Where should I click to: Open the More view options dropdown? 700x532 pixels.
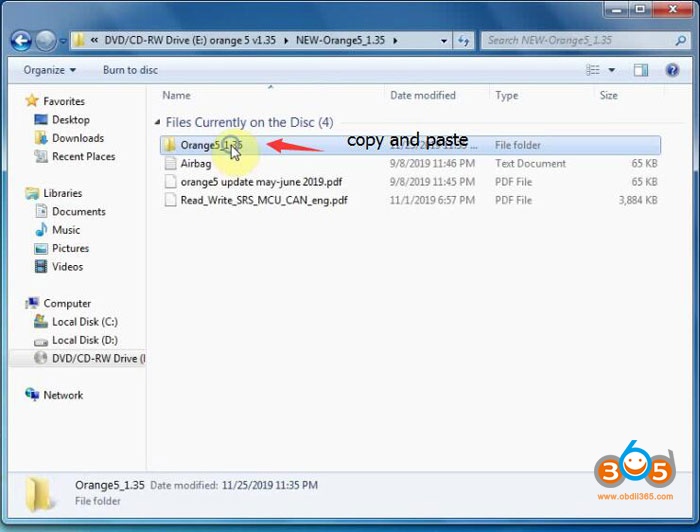612,70
